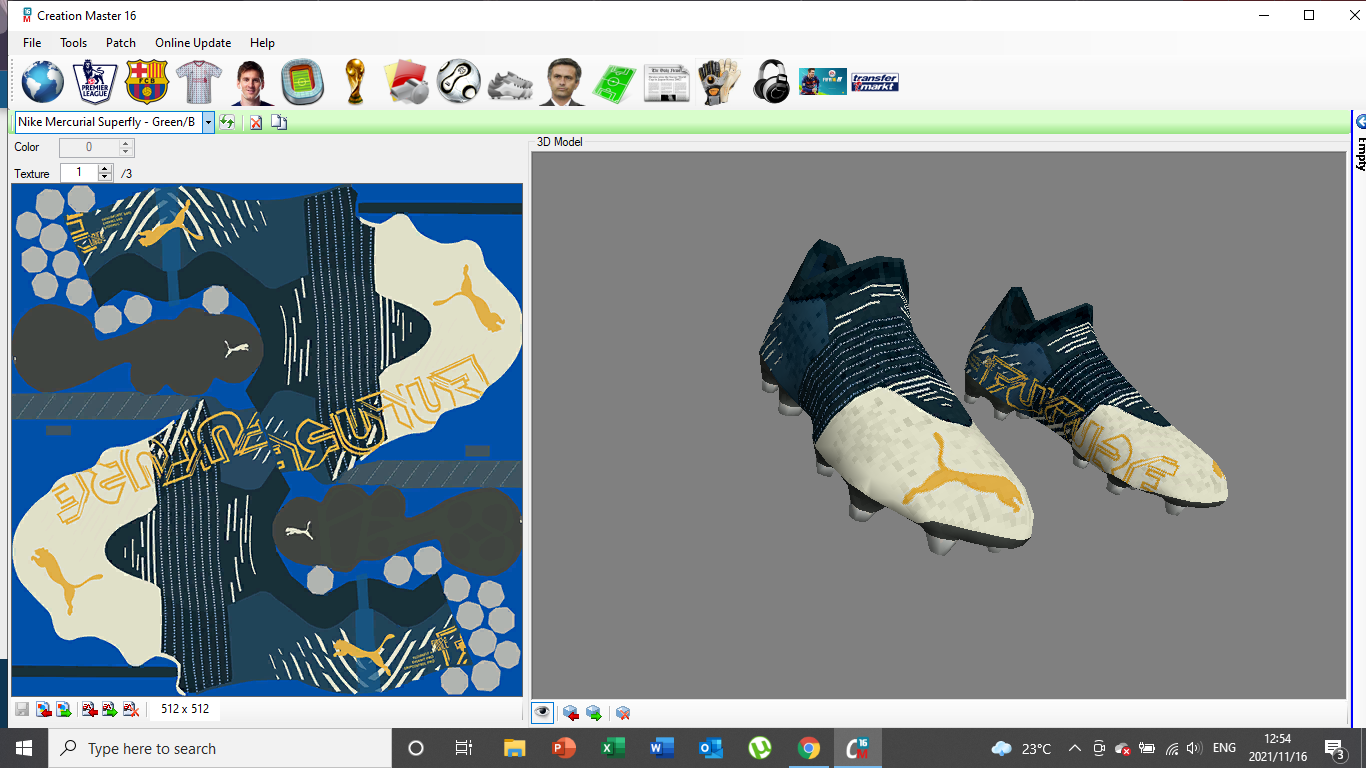This screenshot has height=768, width=1366.
Task: Show hidden system tray icons chevron
Action: click(1075, 748)
